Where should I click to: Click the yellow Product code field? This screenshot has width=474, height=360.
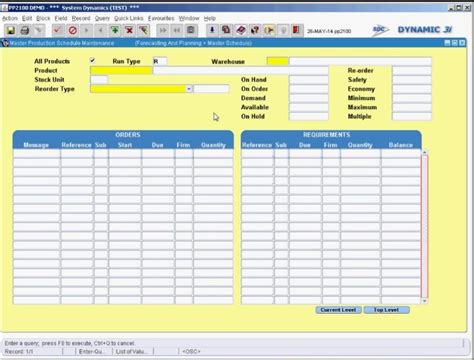pos(121,70)
